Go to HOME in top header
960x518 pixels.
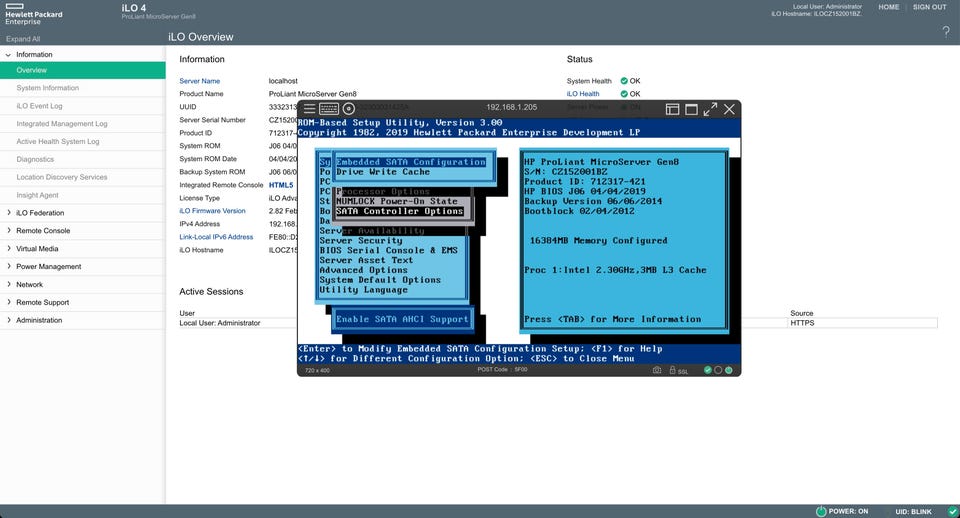click(888, 7)
